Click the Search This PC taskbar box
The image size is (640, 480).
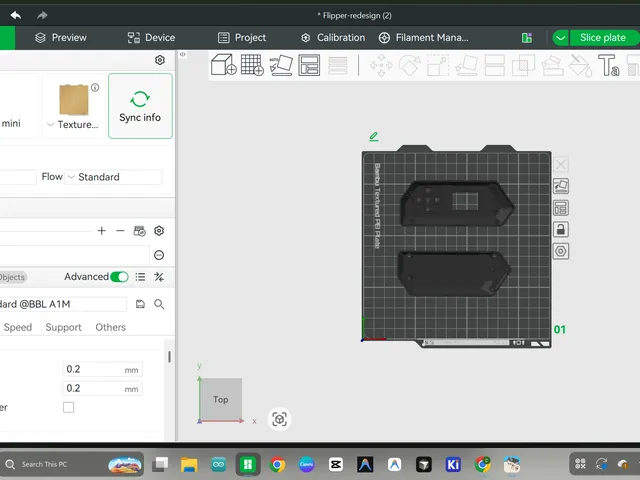(x=73, y=464)
